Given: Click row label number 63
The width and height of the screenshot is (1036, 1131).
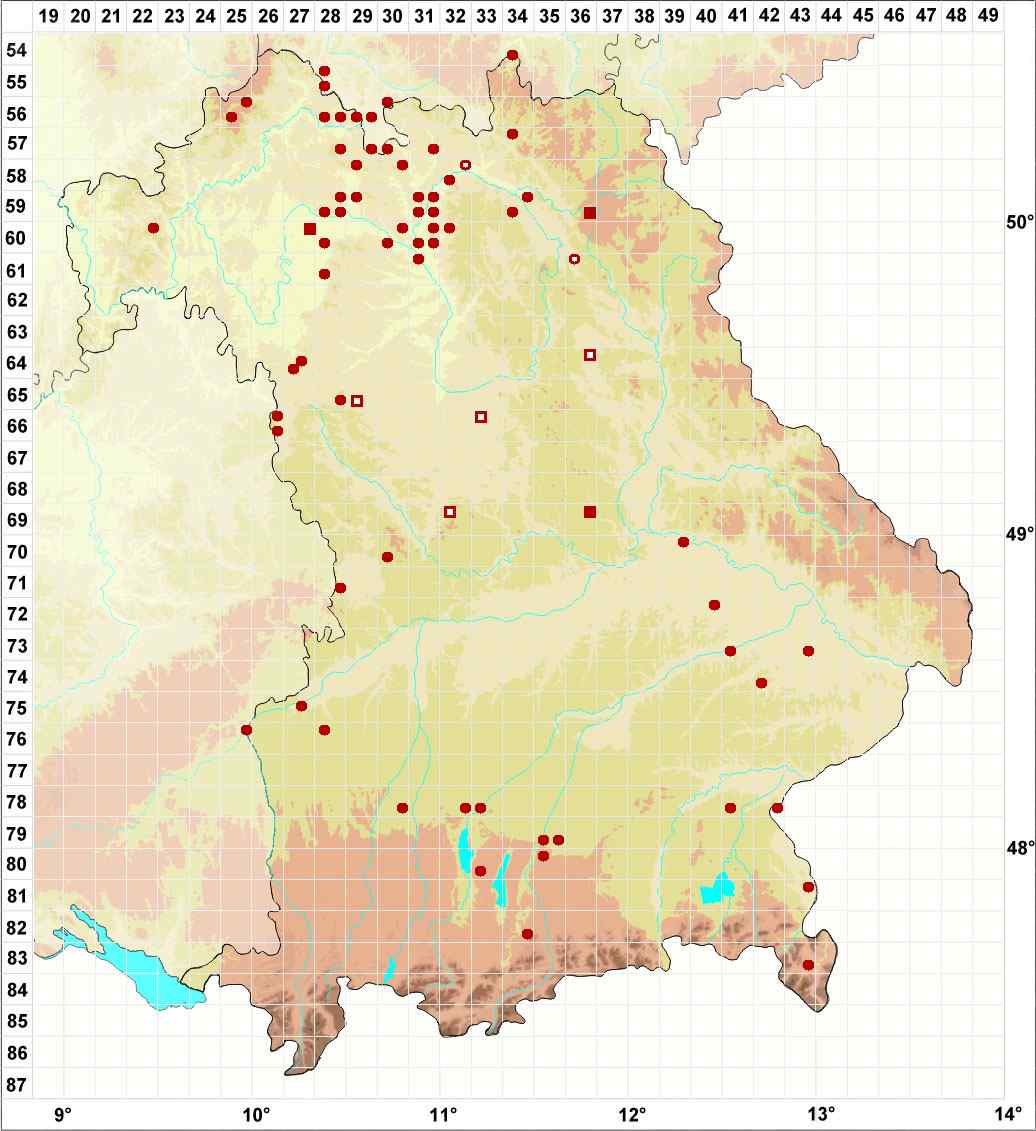Looking at the screenshot, I should click(x=17, y=332).
